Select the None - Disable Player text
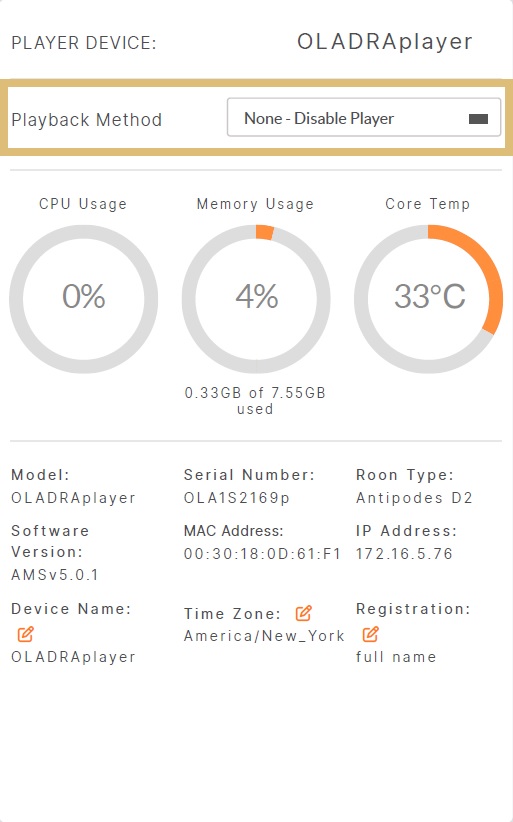Screen dimensions: 513x822 tap(319, 118)
